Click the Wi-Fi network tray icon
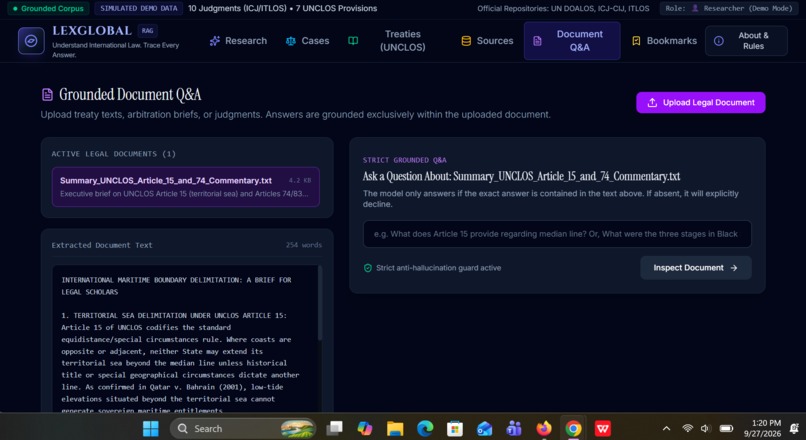 [x=687, y=428]
